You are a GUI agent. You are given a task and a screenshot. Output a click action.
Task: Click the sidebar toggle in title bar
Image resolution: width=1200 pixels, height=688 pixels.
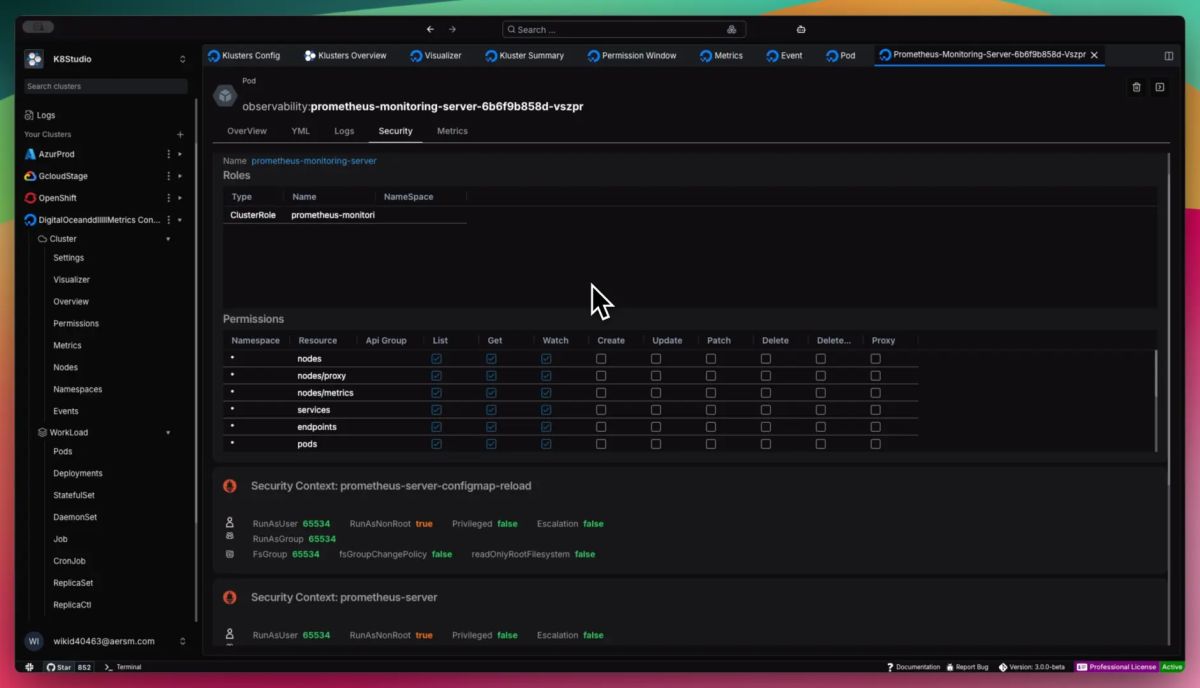[38, 27]
